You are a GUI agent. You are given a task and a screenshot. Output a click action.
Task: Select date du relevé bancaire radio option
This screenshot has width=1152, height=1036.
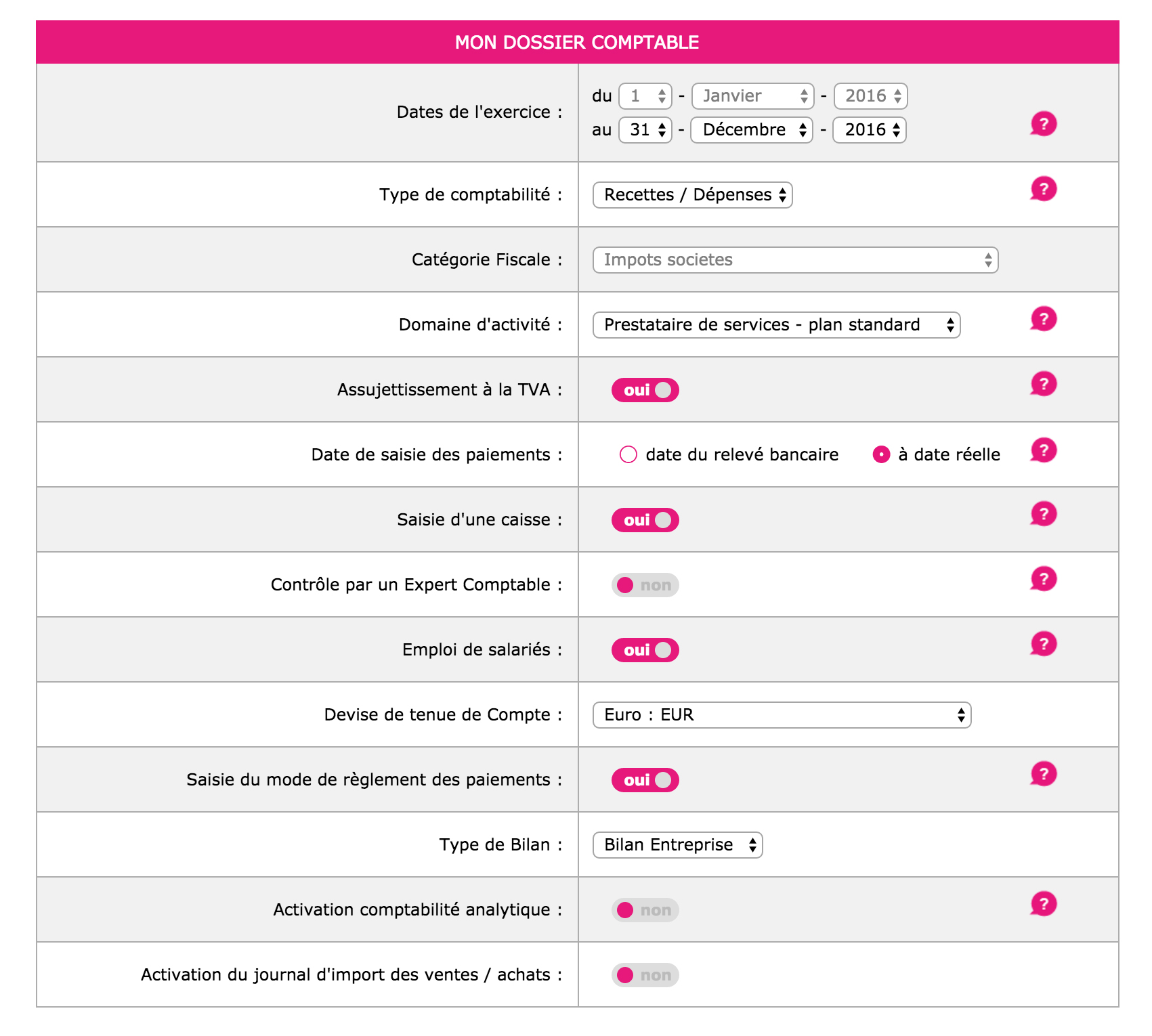point(628,454)
